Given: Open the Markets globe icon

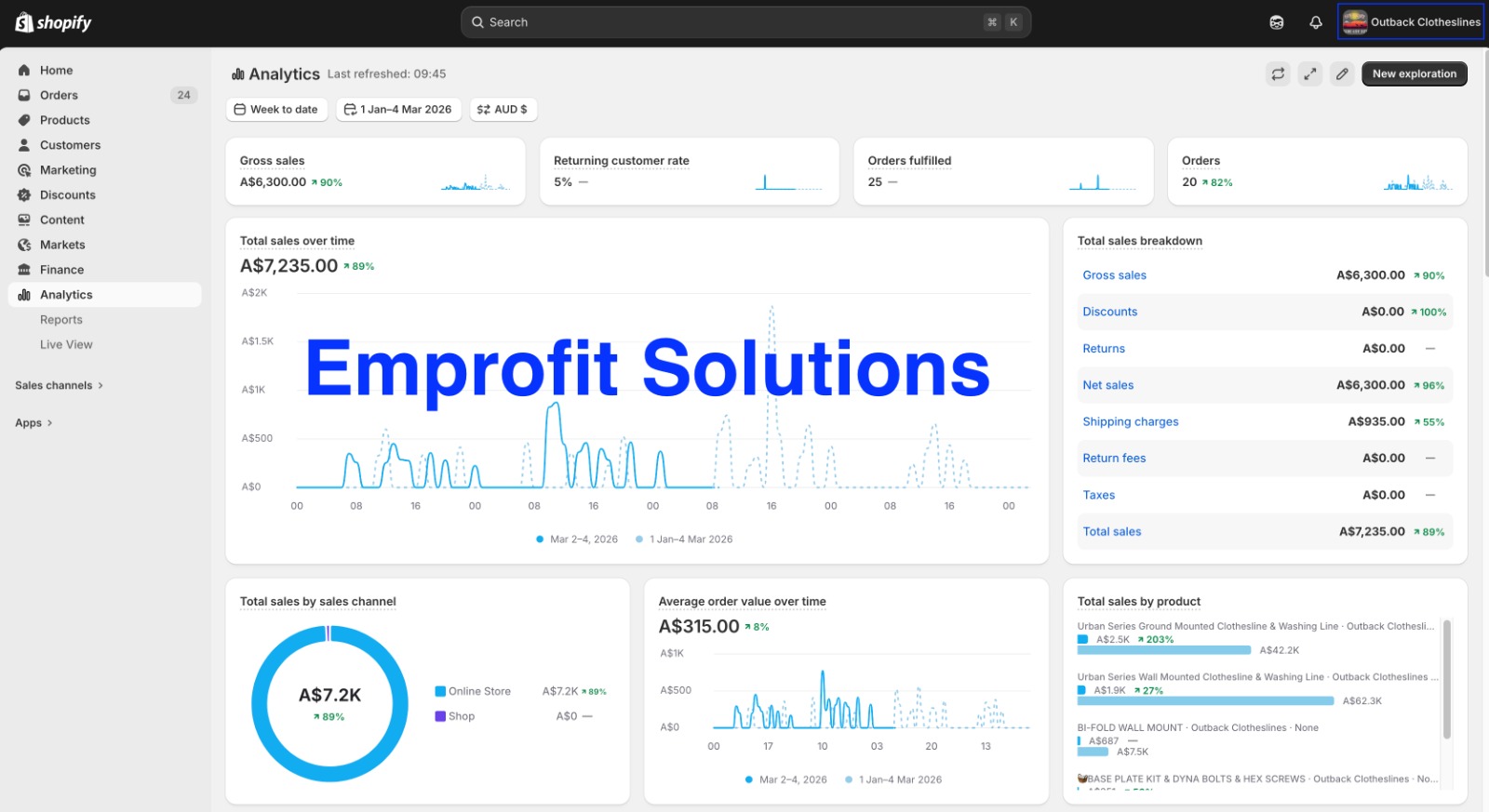Looking at the screenshot, I should [24, 245].
